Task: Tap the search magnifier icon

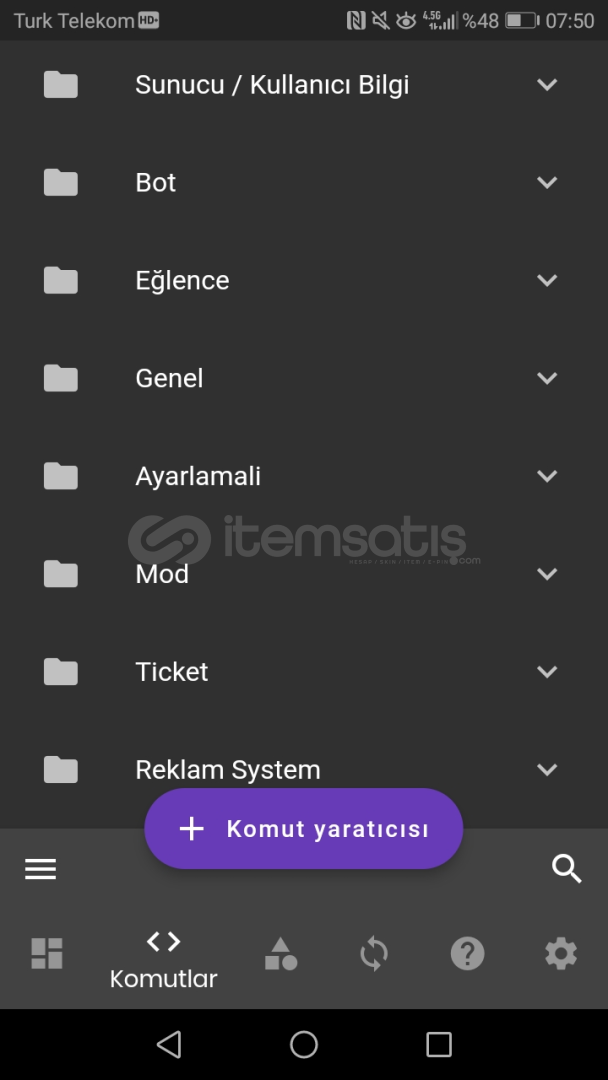Action: 567,869
